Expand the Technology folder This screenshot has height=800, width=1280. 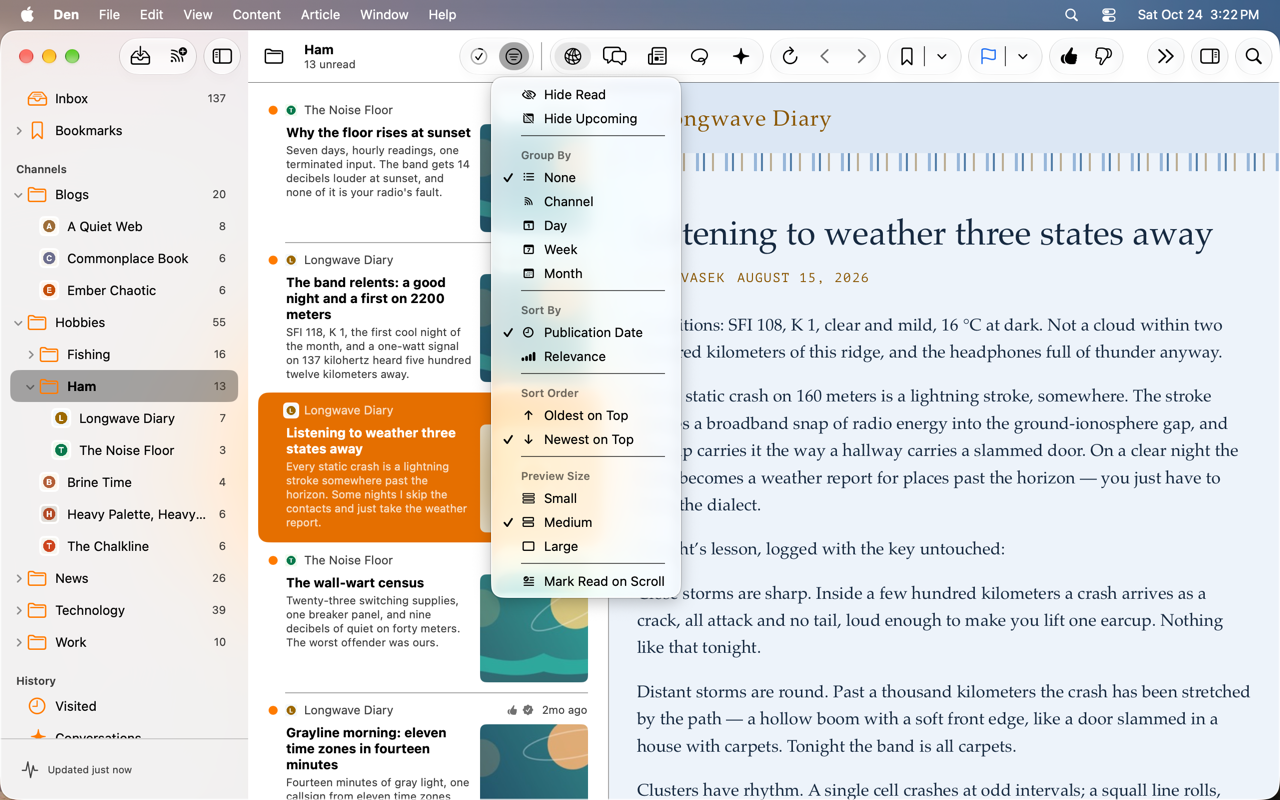19,611
